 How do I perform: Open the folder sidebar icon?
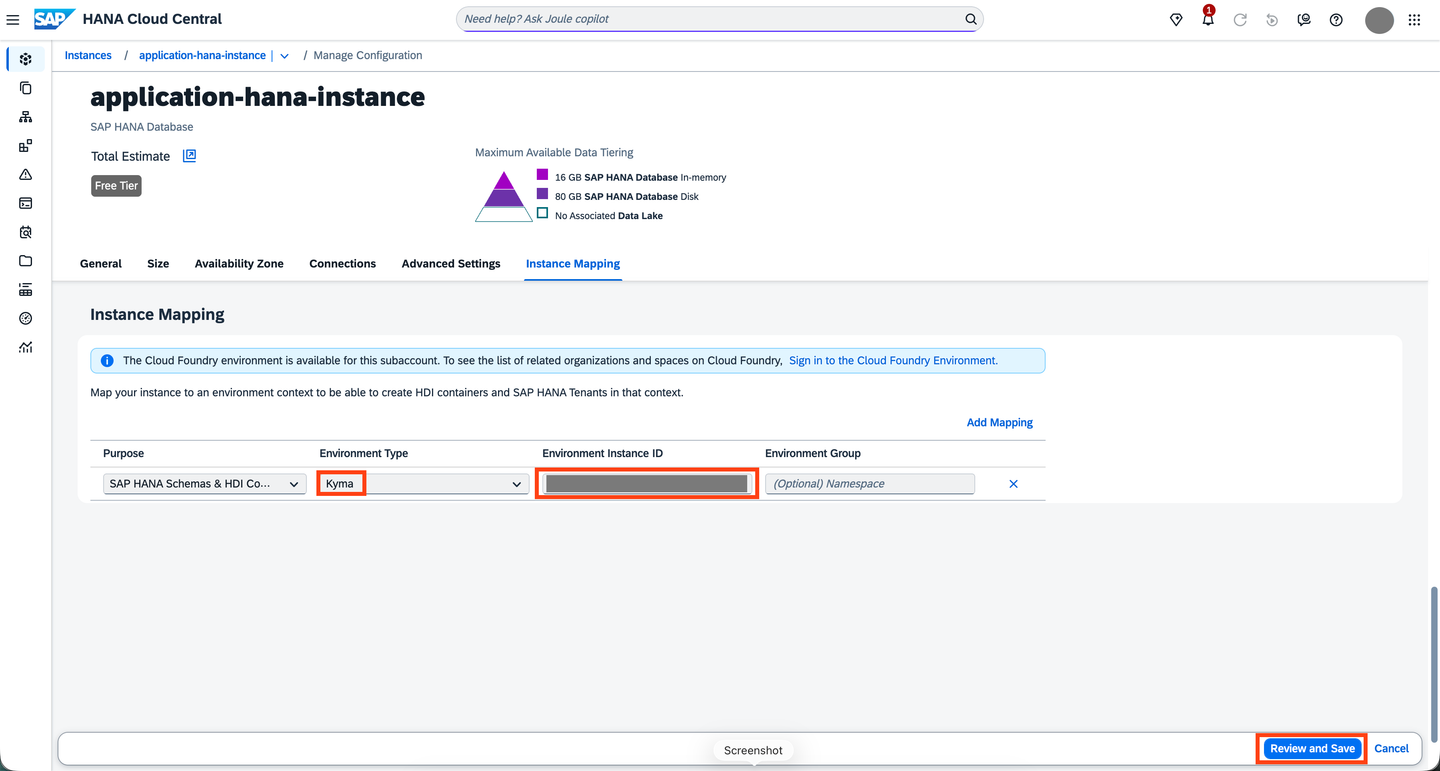click(x=26, y=261)
